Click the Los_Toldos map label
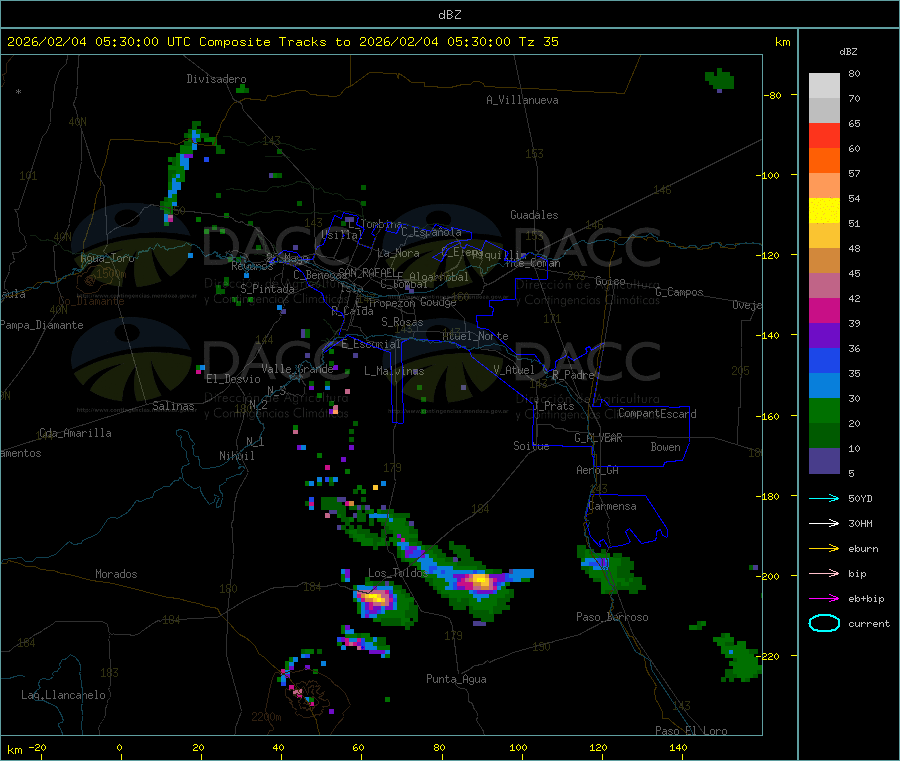Image resolution: width=900 pixels, height=761 pixels. [x=398, y=573]
